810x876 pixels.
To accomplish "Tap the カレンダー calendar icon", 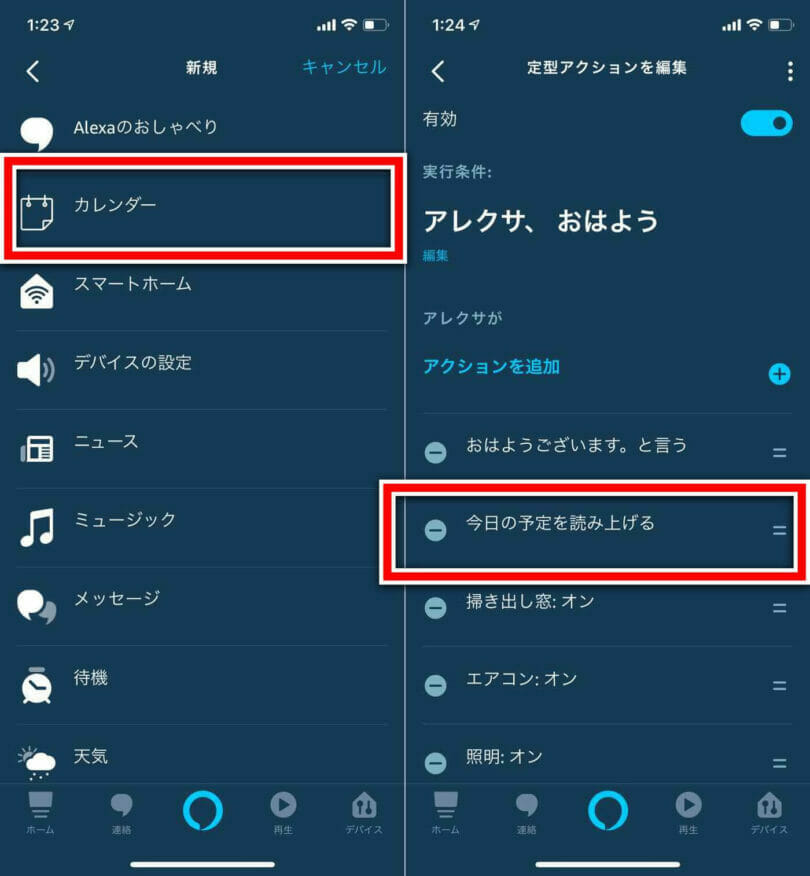I will 37,212.
